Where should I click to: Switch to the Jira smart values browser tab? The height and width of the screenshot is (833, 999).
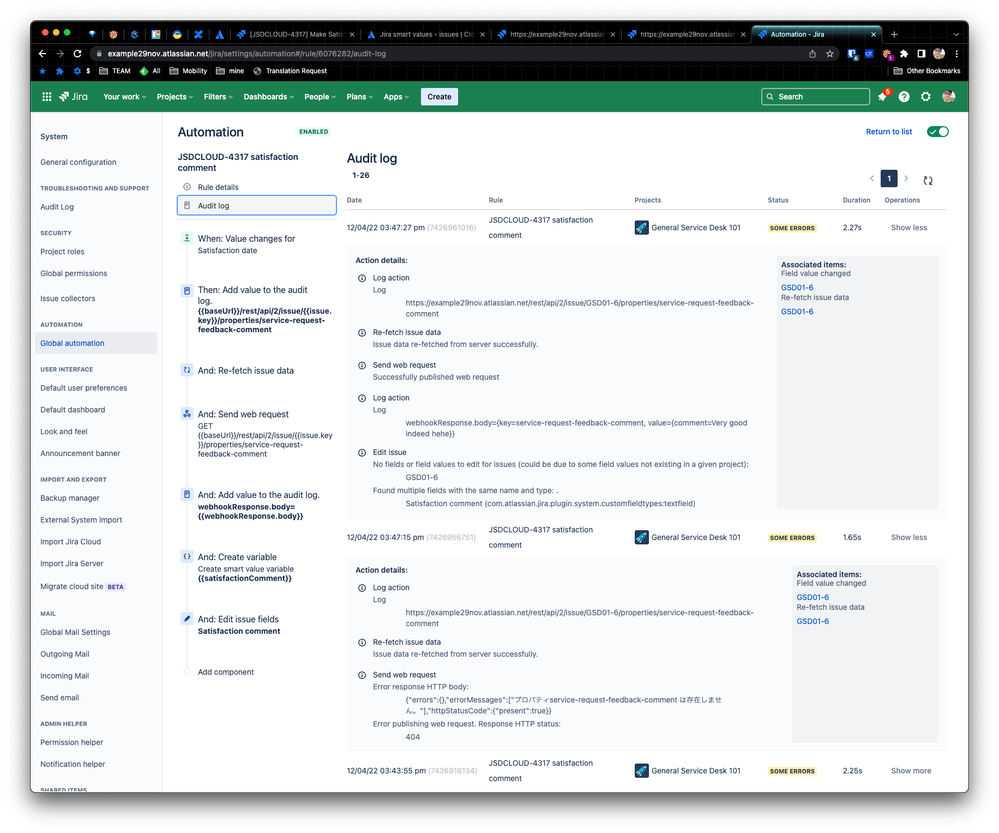click(426, 34)
